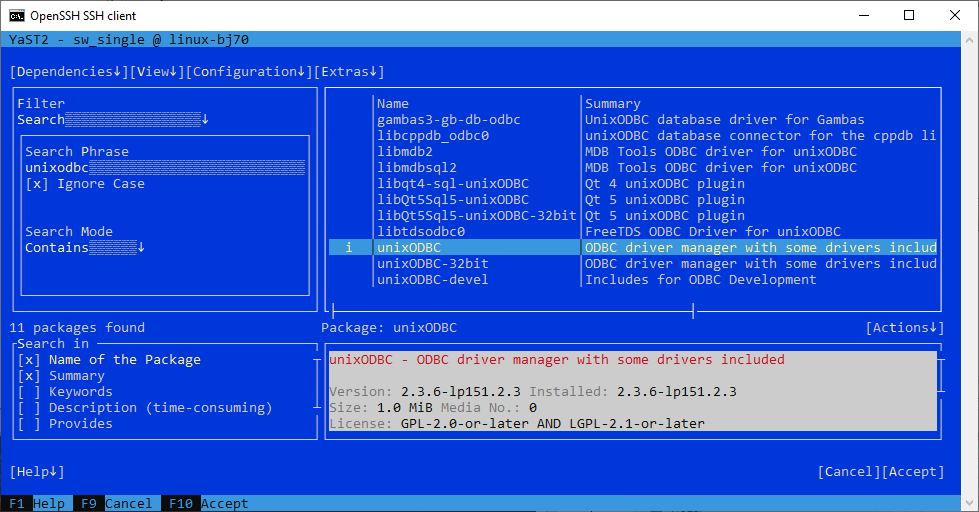Open the Configuration menu
The image size is (979, 512).
[249, 72]
